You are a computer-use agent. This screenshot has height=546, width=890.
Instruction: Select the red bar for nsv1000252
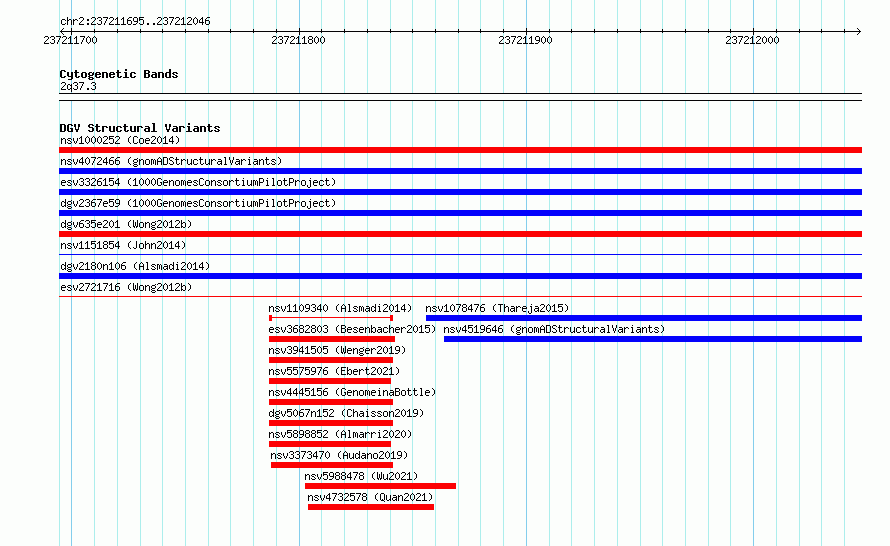coord(460,150)
